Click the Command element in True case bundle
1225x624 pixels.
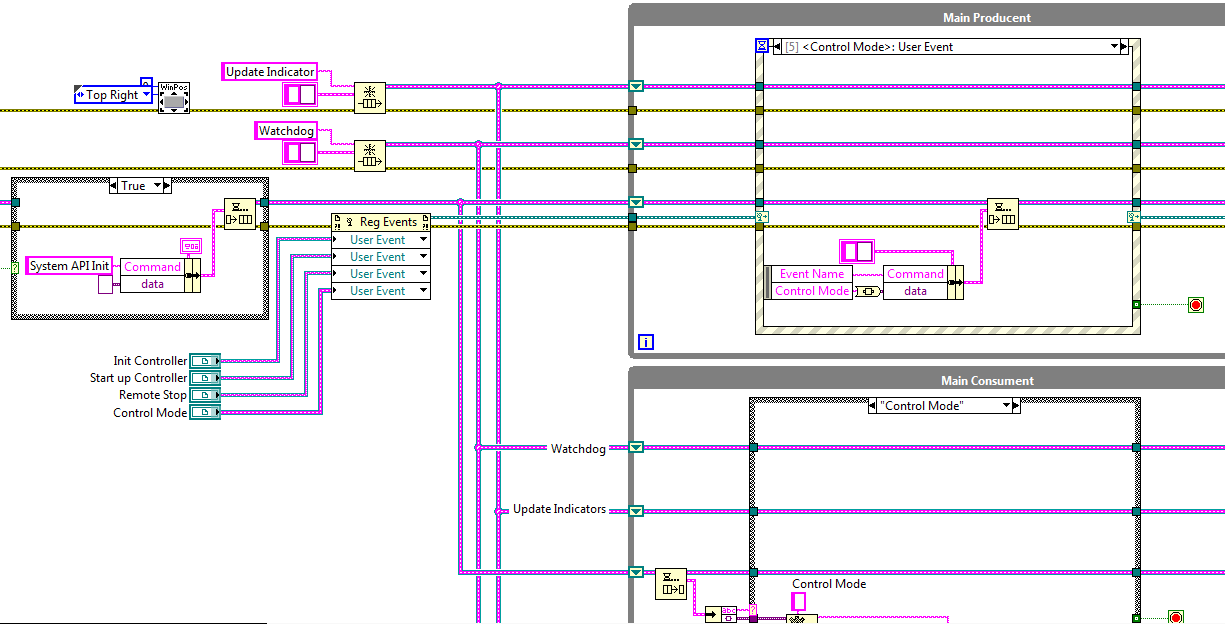click(x=152, y=267)
